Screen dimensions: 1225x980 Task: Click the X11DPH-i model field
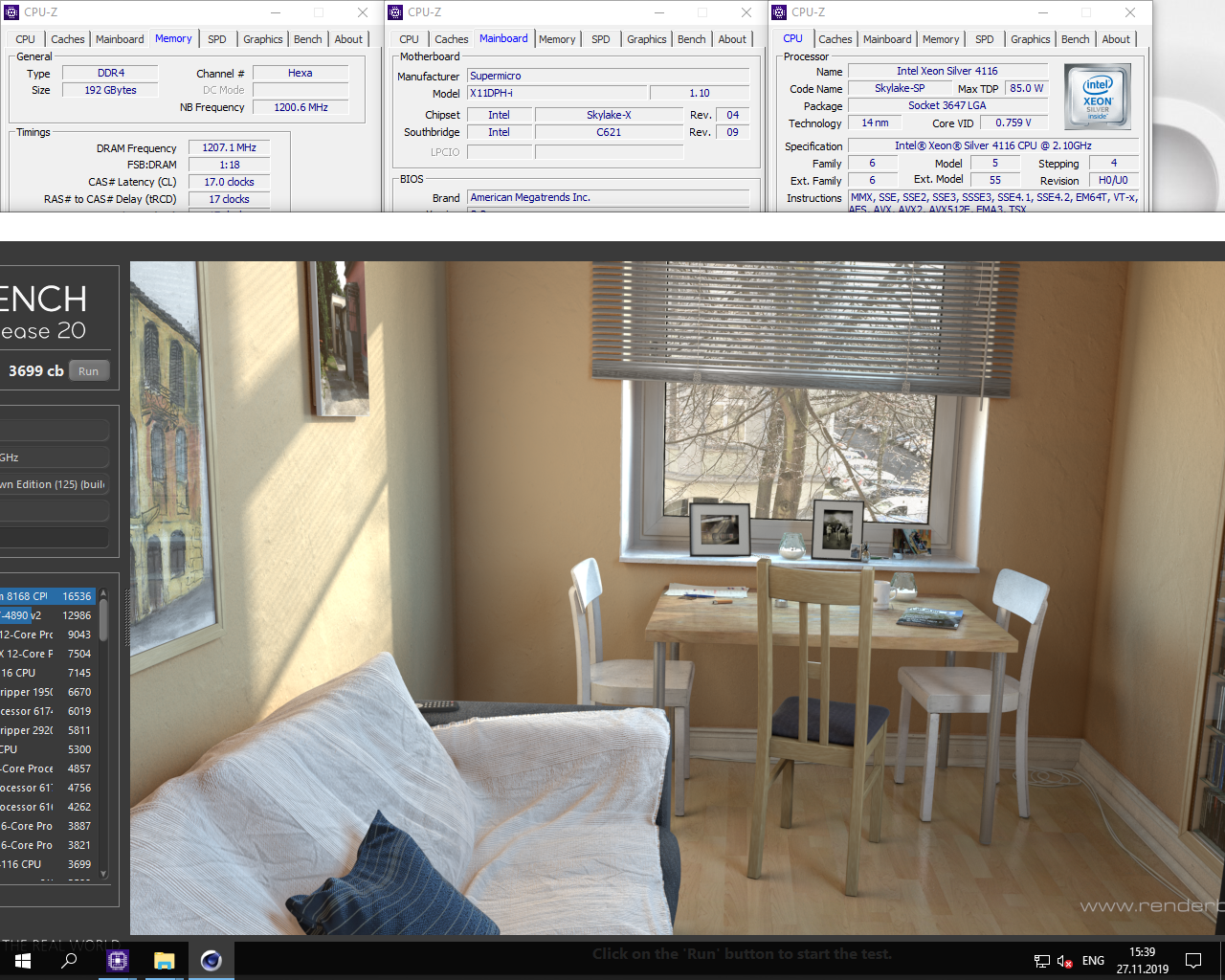556,93
